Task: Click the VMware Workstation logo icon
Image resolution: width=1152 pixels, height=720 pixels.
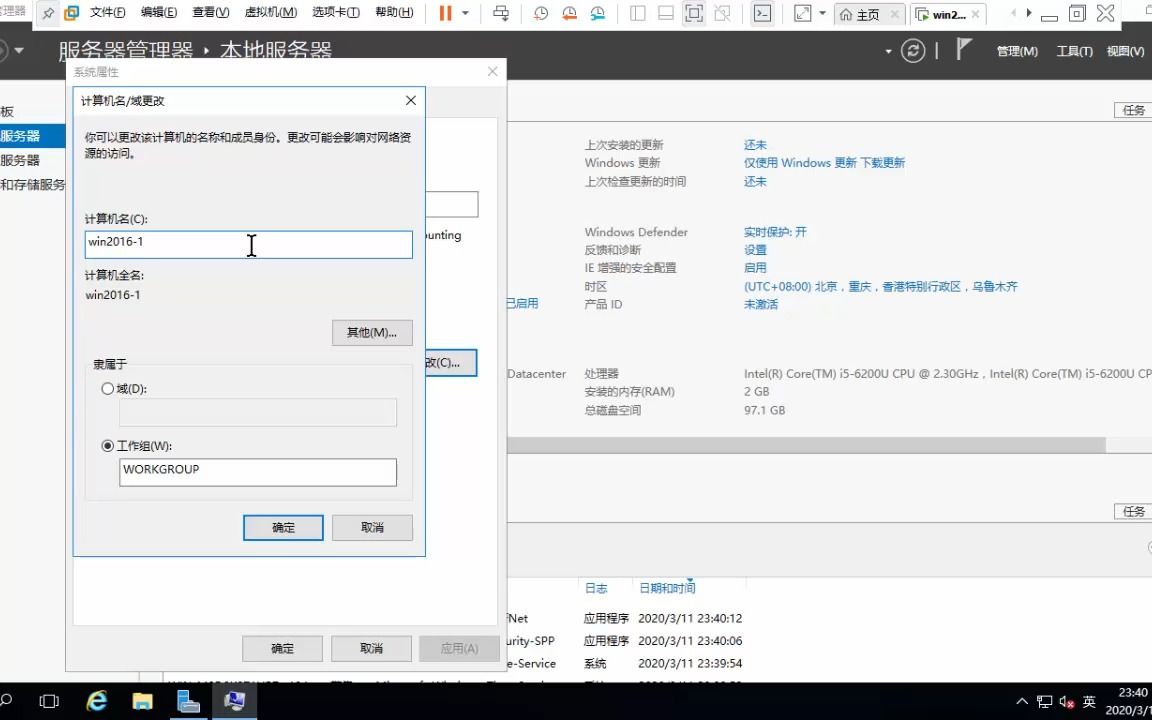Action: pyautogui.click(x=71, y=13)
